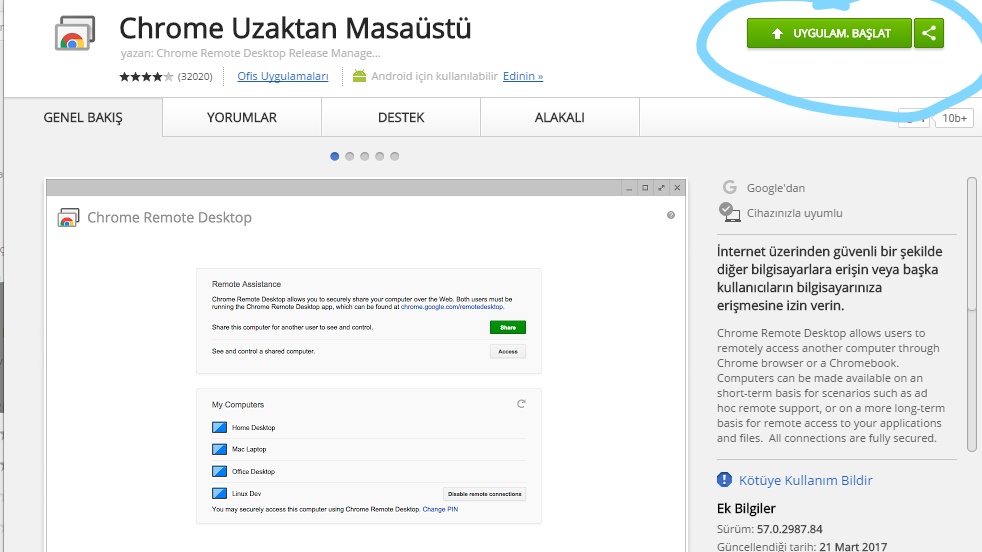Click the 'Ek Bilgiler' heading
This screenshot has height=552, width=982.
(x=746, y=508)
